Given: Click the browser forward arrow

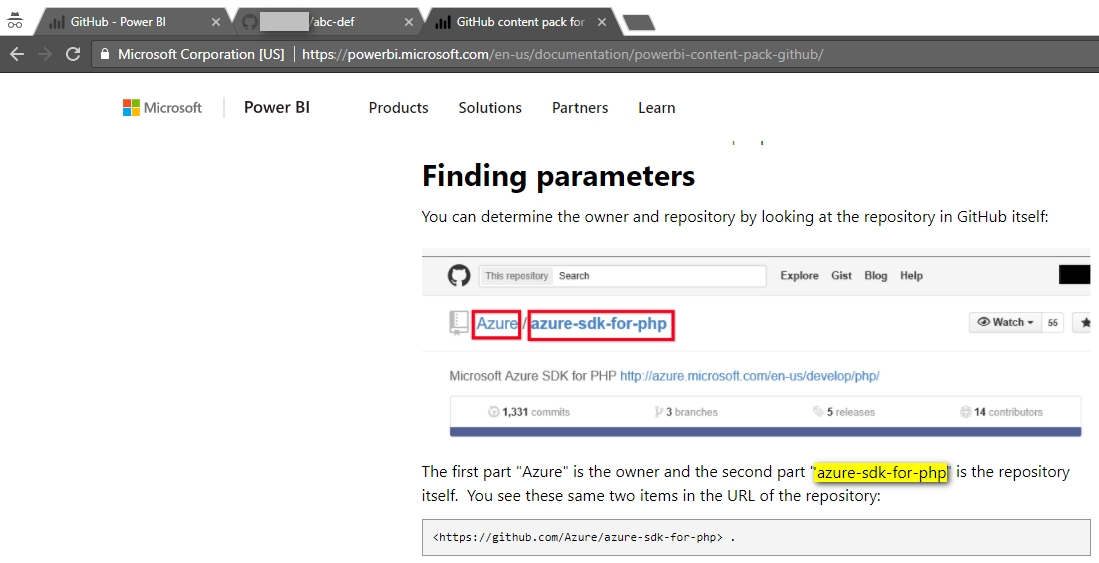Looking at the screenshot, I should 45,54.
